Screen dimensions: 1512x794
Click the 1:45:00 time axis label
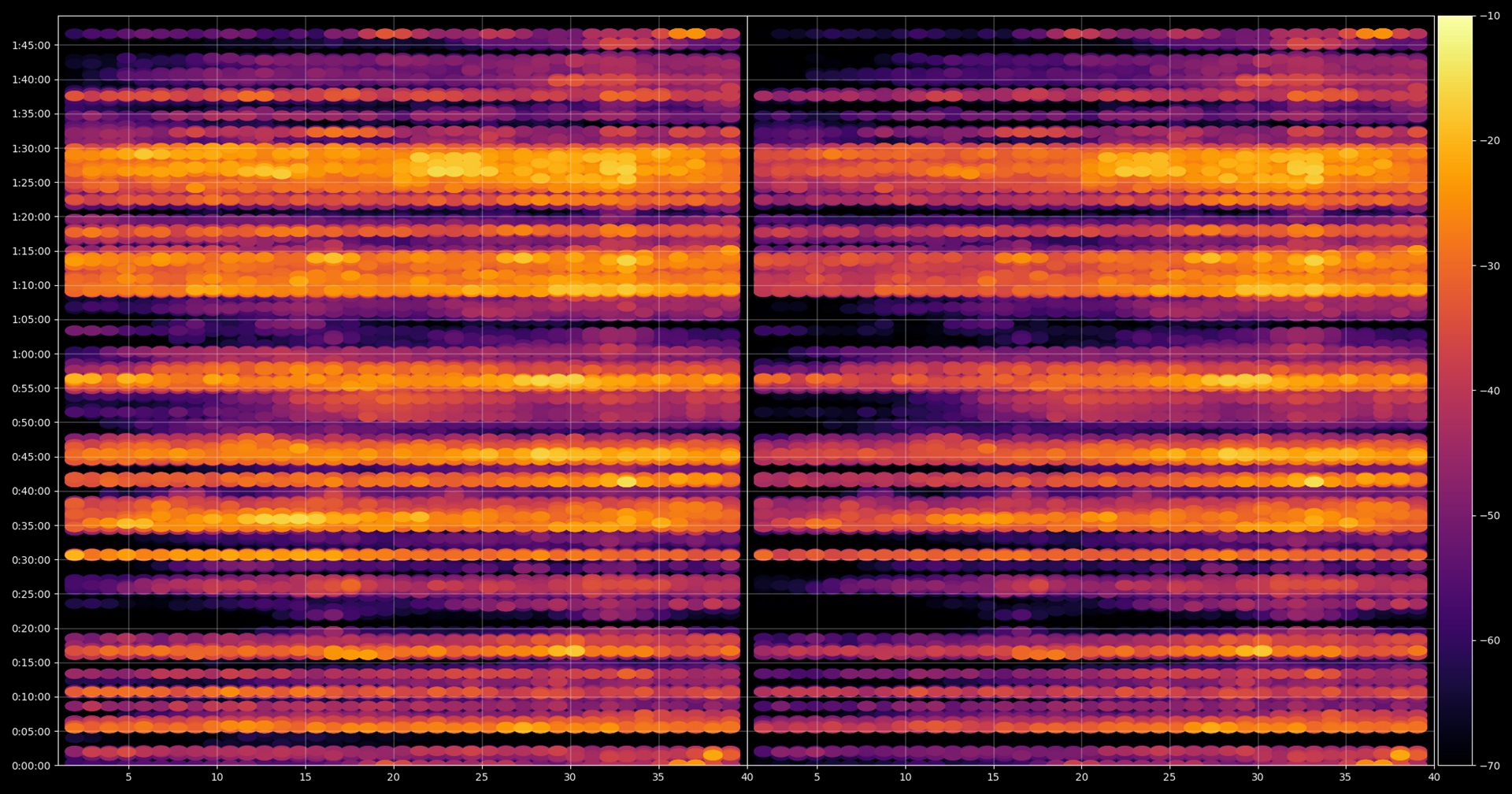[x=31, y=46]
